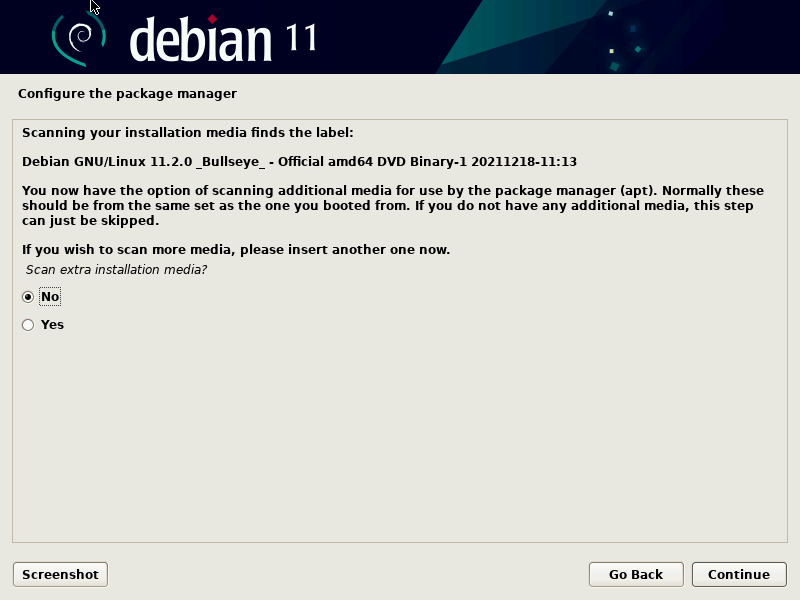Click the teal diagonal stripe in banner
The width and height of the screenshot is (800, 600).
pyautogui.click(x=480, y=40)
